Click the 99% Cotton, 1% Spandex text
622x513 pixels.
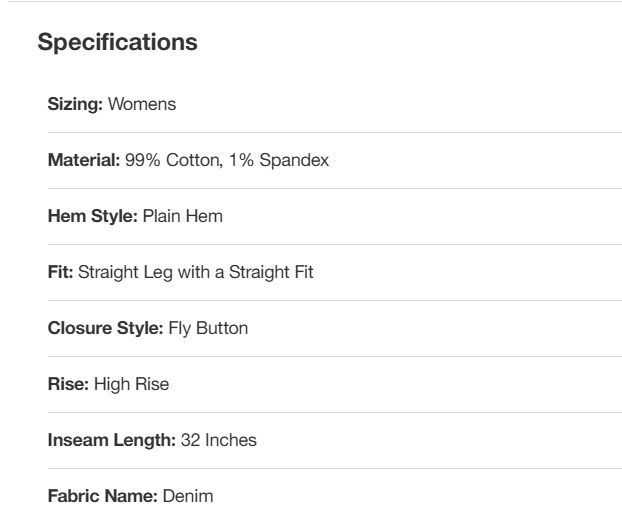[x=227, y=160]
